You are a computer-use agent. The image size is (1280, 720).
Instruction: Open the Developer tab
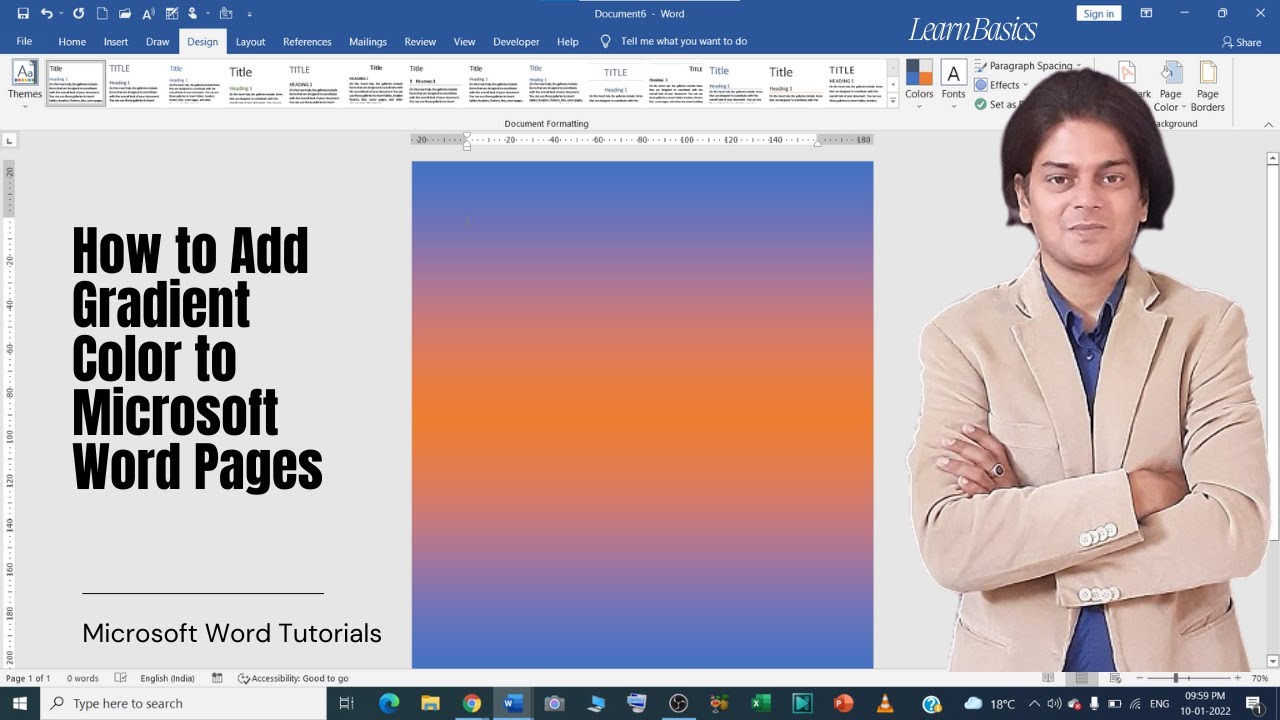click(x=516, y=41)
